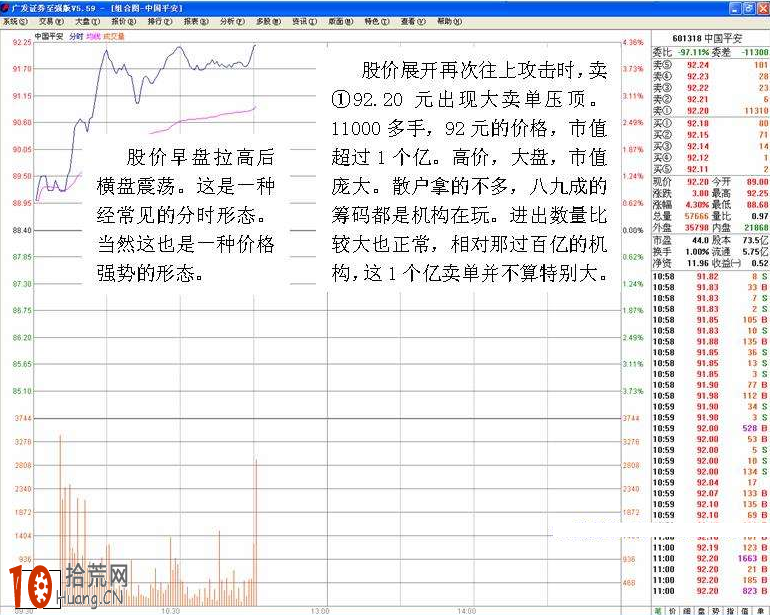Open the 排行 menu
Viewport: 770px width, 615px height.
pyautogui.click(x=160, y=22)
